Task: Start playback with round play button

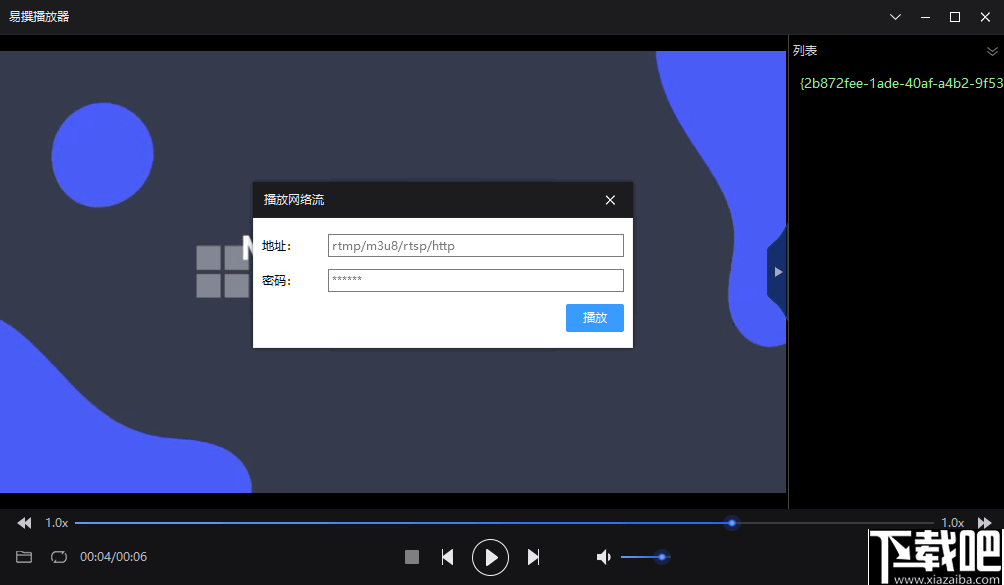Action: pos(490,557)
